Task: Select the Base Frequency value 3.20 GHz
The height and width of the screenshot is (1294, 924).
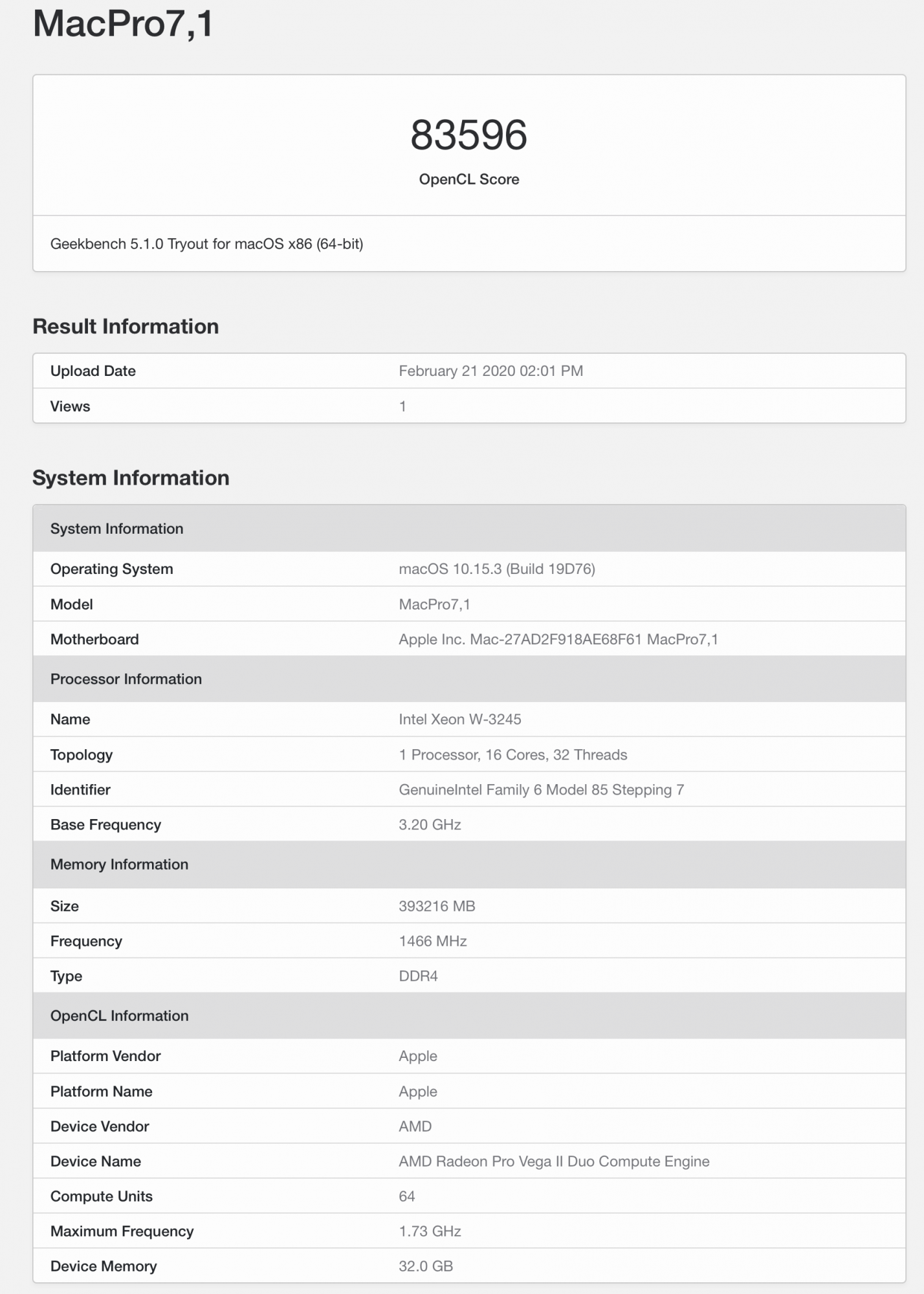Action: (430, 824)
